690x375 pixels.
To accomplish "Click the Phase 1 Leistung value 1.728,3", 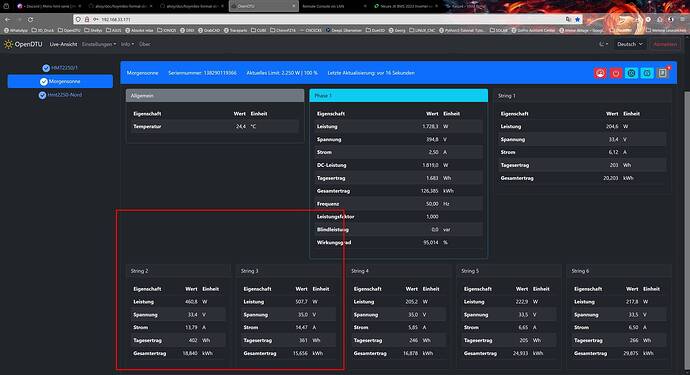I will 430,126.
